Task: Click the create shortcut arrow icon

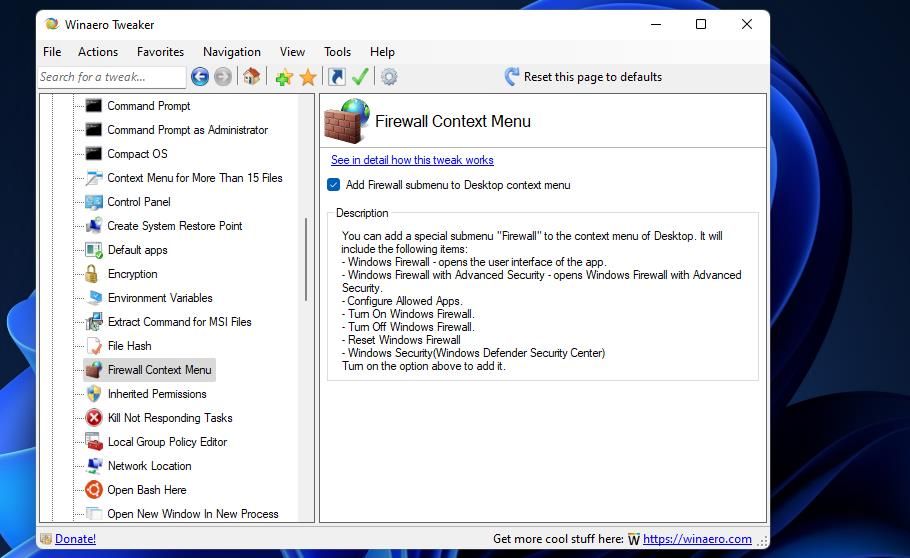Action: (x=337, y=77)
